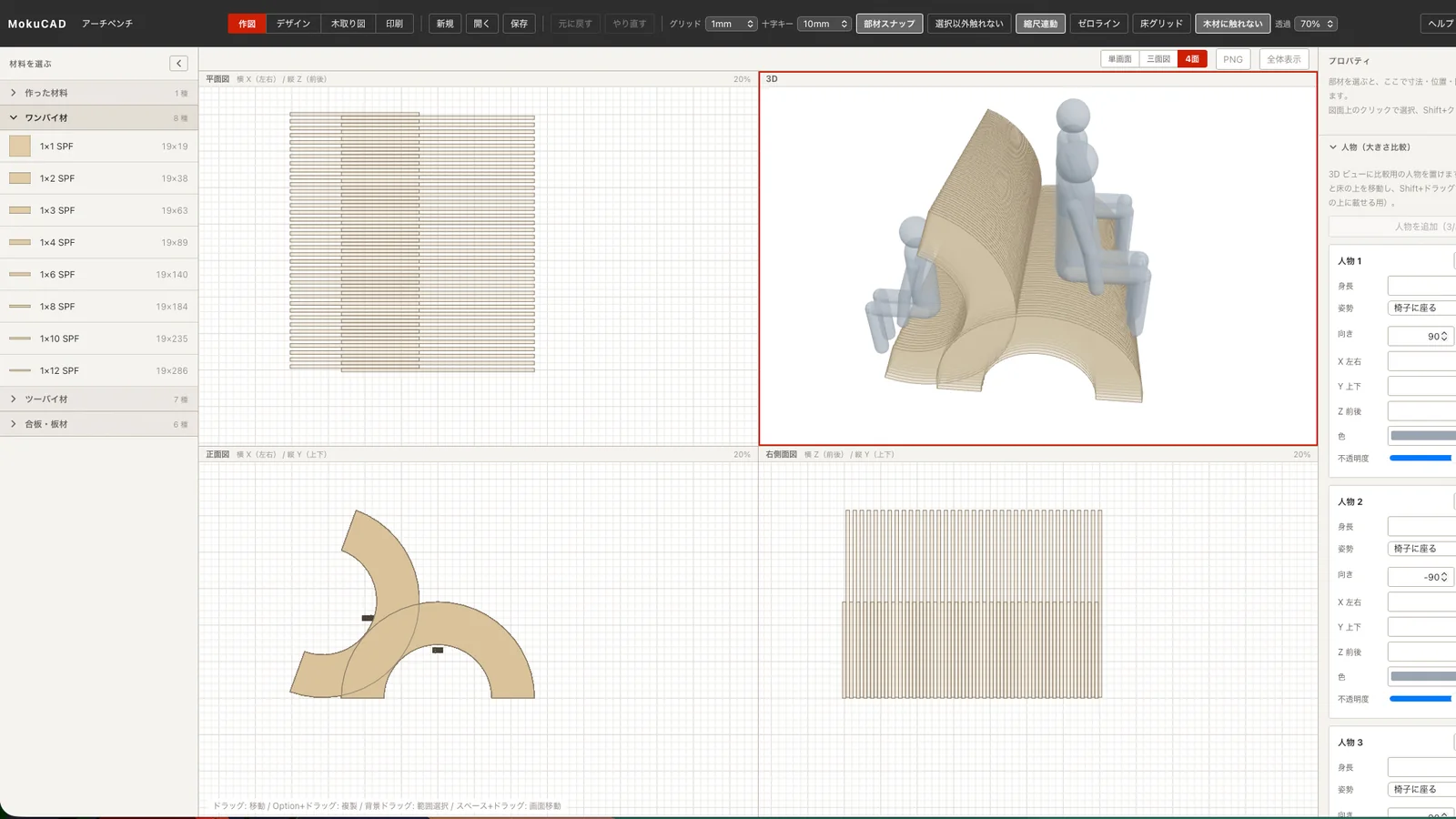This screenshot has height=819, width=1456.
Task: Switch to the デザイン tab
Action: pyautogui.click(x=293, y=24)
